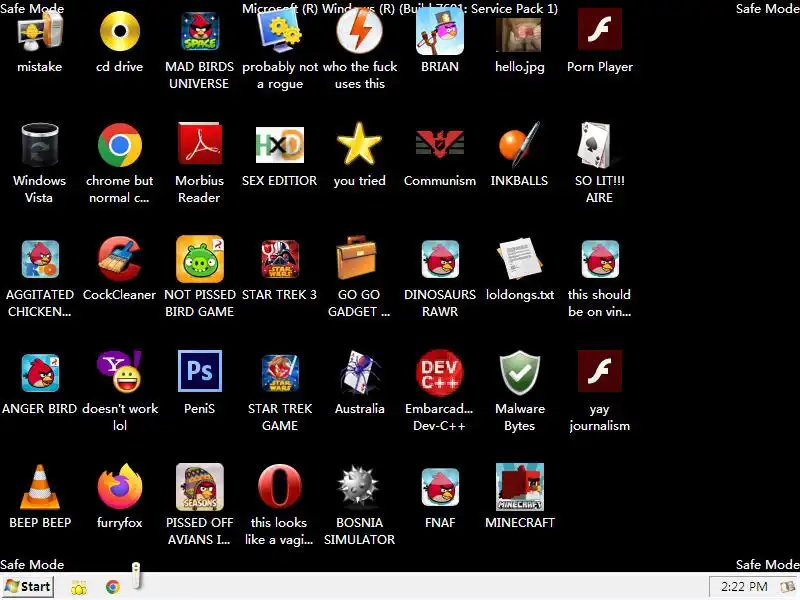Image resolution: width=800 pixels, height=600 pixels.
Task: Click the 2:22 PM taskbar clock
Action: click(744, 587)
